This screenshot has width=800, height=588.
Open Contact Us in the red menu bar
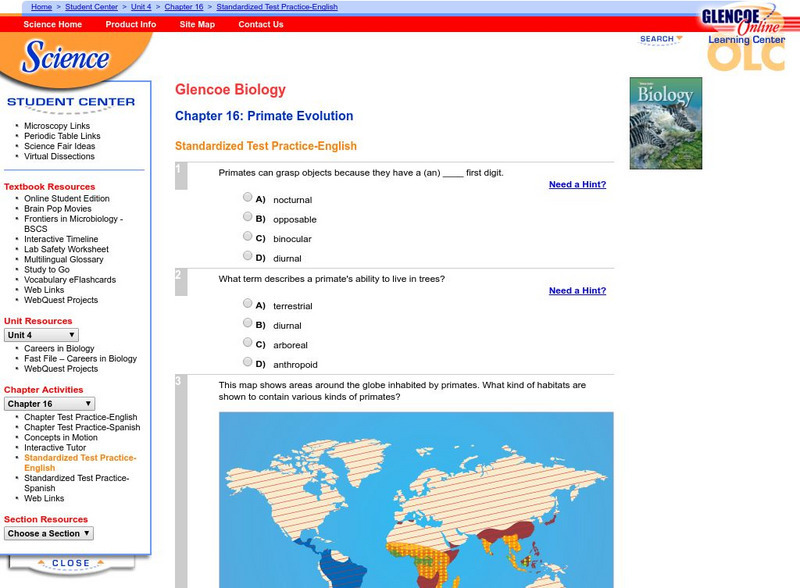[x=262, y=25]
